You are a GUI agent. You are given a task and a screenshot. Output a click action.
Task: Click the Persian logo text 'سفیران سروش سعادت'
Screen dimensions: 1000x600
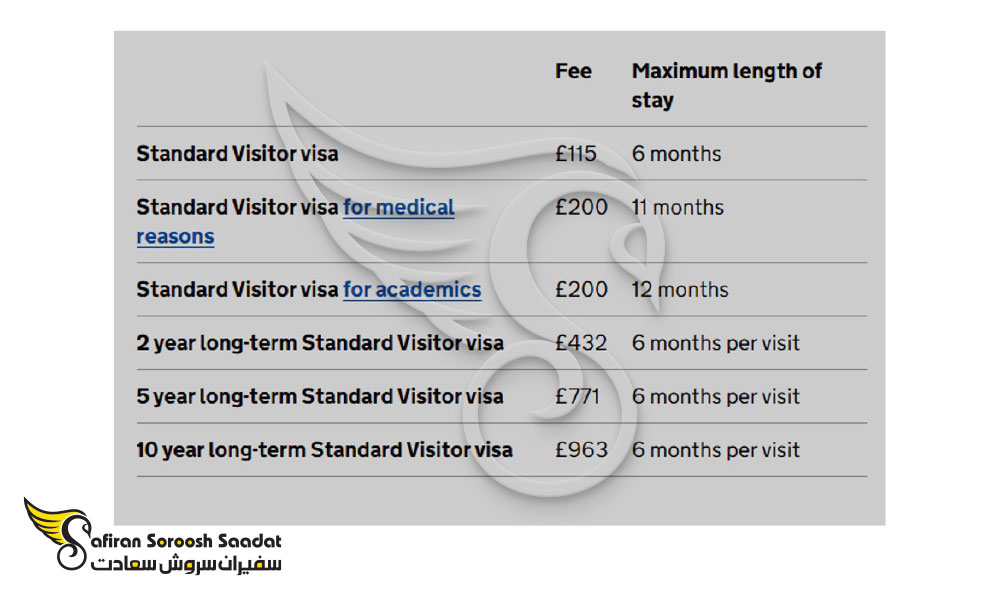point(186,564)
